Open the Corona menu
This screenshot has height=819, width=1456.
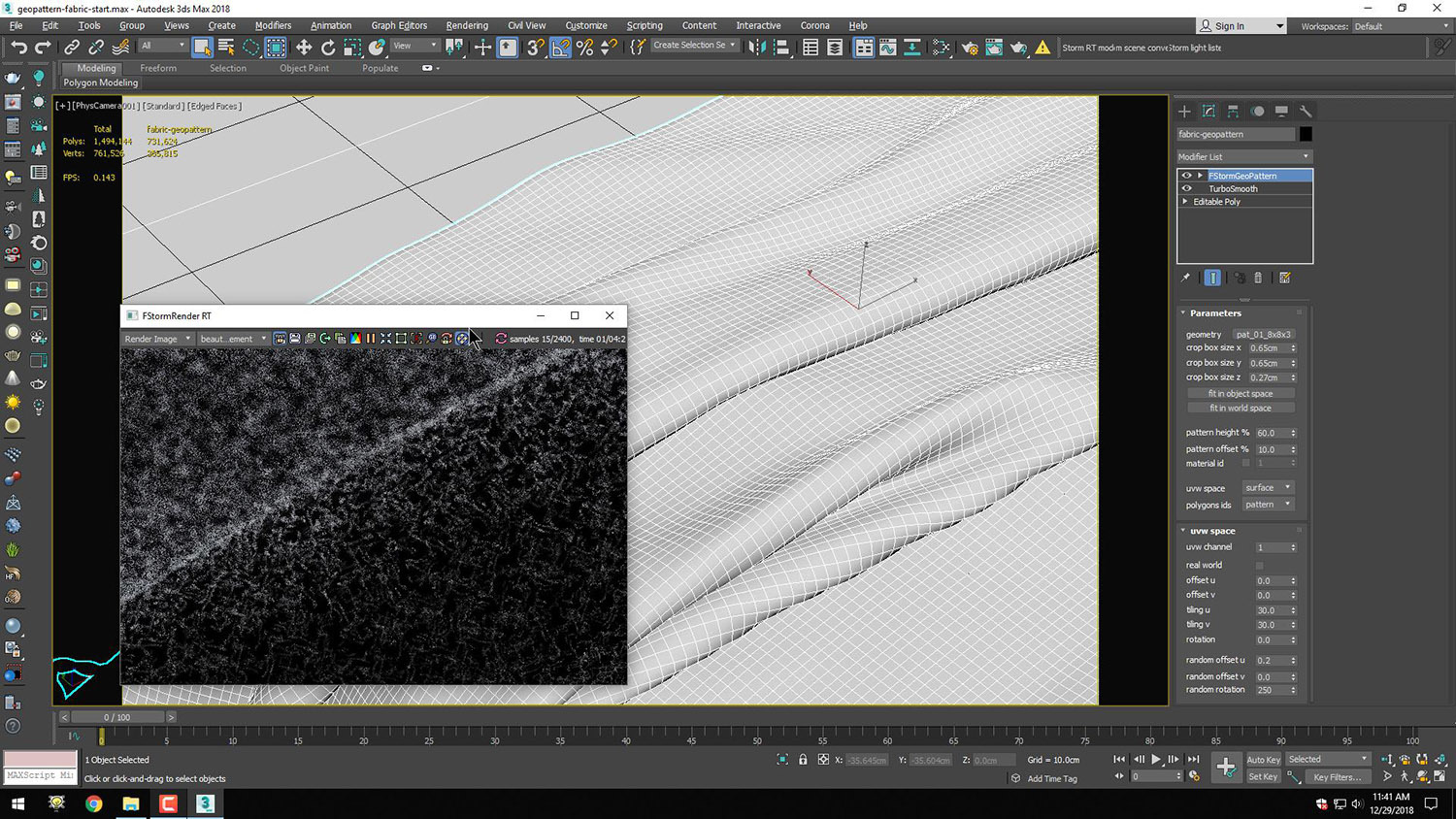(x=814, y=25)
